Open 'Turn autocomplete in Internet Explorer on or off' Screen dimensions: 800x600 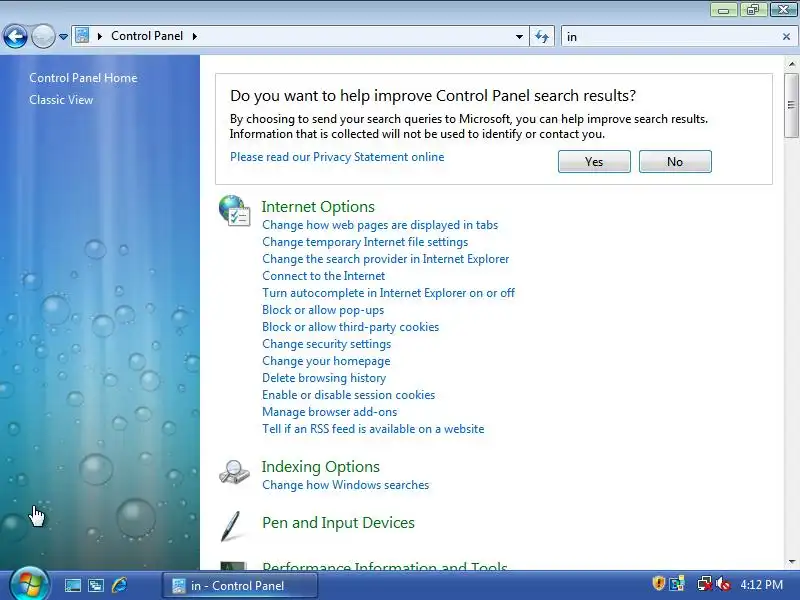coord(388,293)
